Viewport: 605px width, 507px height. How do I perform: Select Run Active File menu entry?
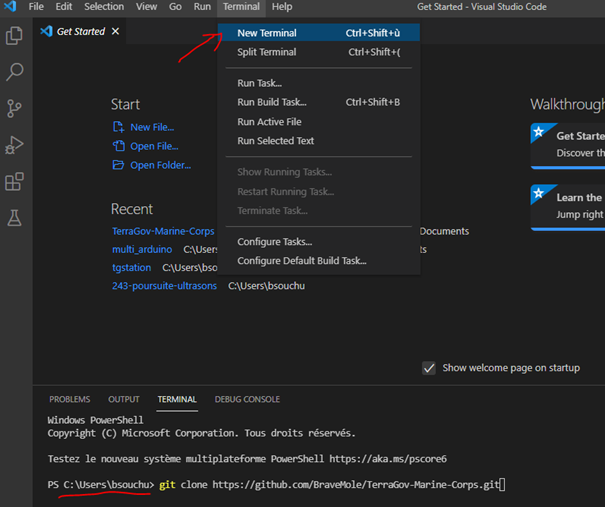click(x=319, y=122)
